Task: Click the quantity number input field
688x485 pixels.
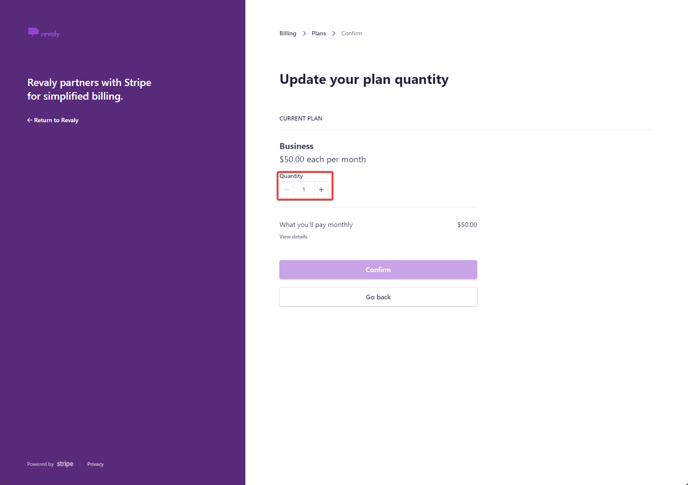Action: pos(304,190)
